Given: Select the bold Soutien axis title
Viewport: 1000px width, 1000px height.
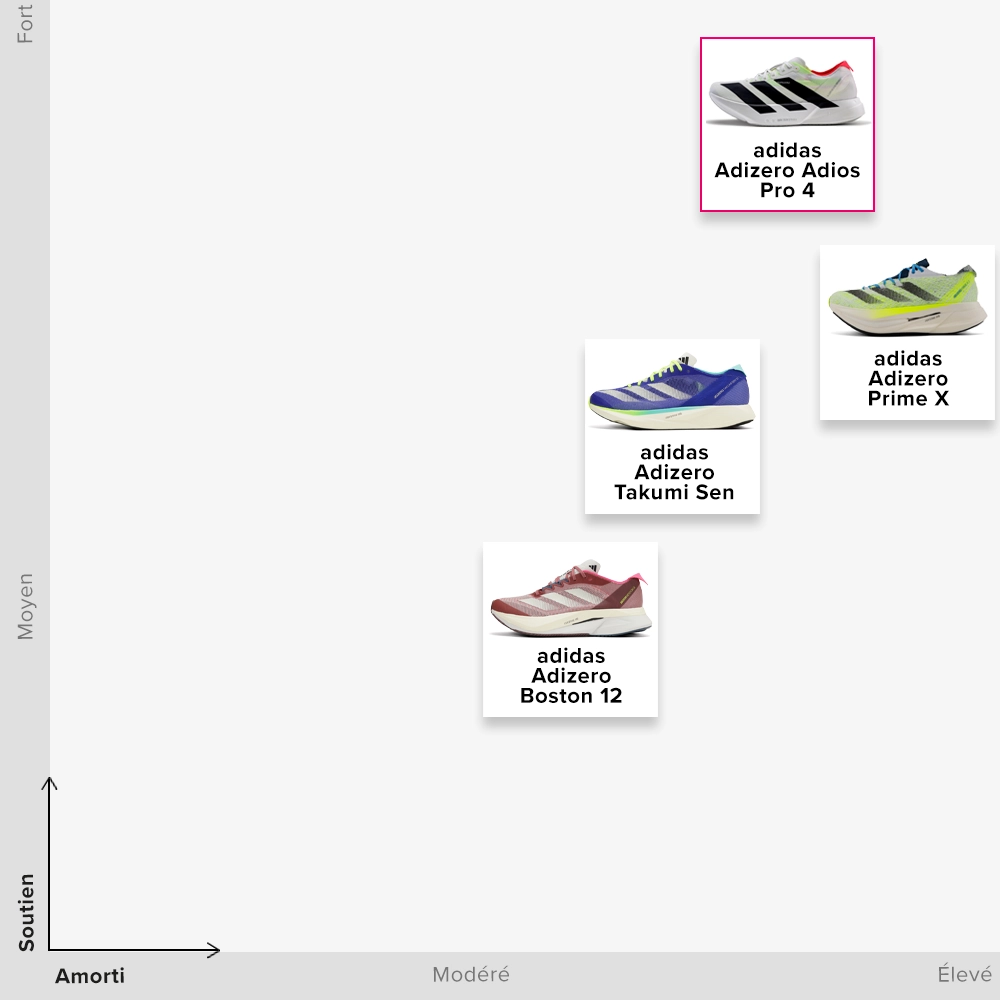Looking at the screenshot, I should [x=26, y=912].
